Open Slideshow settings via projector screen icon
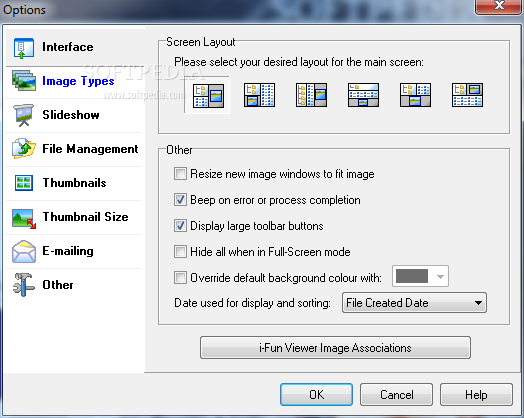The image size is (524, 418). pyautogui.click(x=23, y=115)
